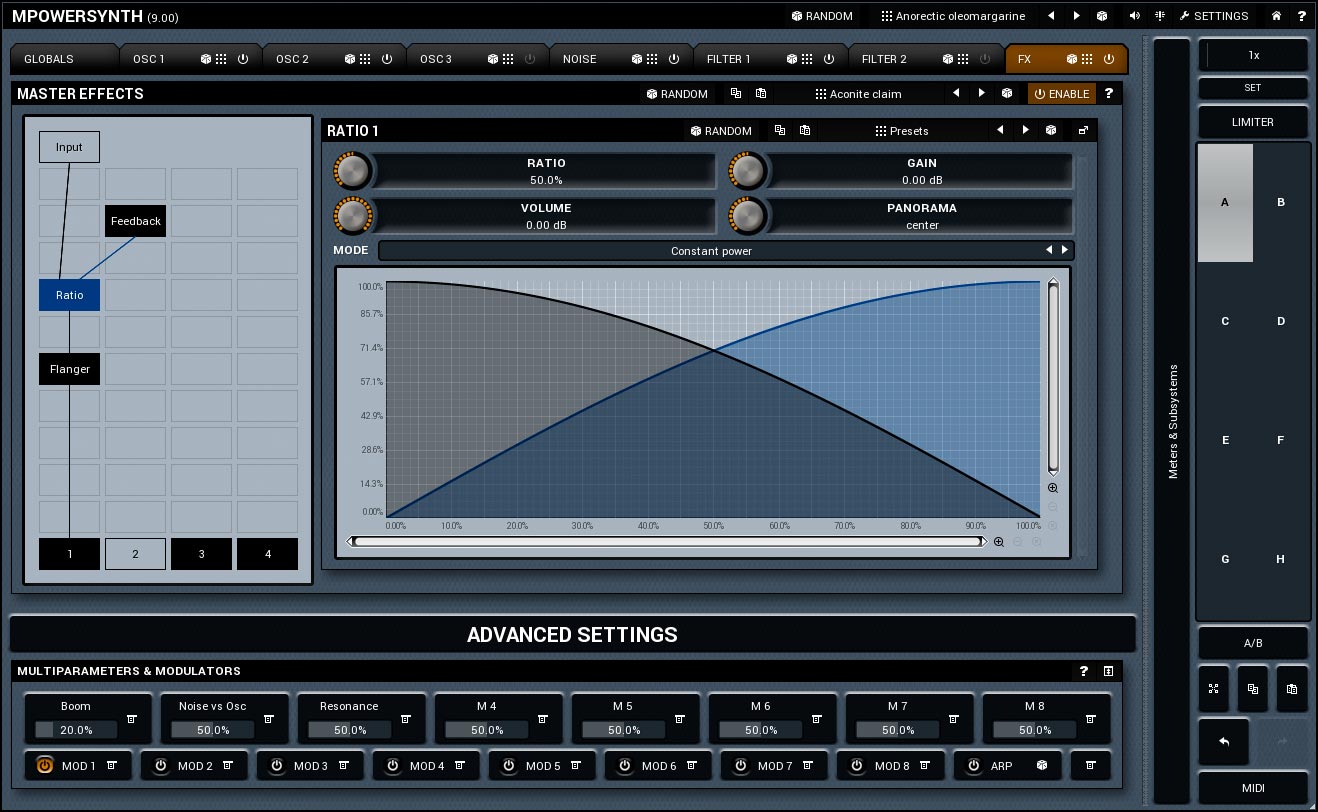Toggle OSC 3 power button
Viewport: 1318px width, 812px height.
pos(530,59)
